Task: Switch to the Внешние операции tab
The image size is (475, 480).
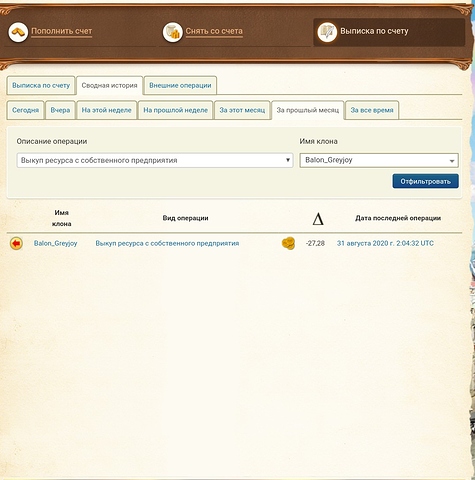Action: pos(180,85)
